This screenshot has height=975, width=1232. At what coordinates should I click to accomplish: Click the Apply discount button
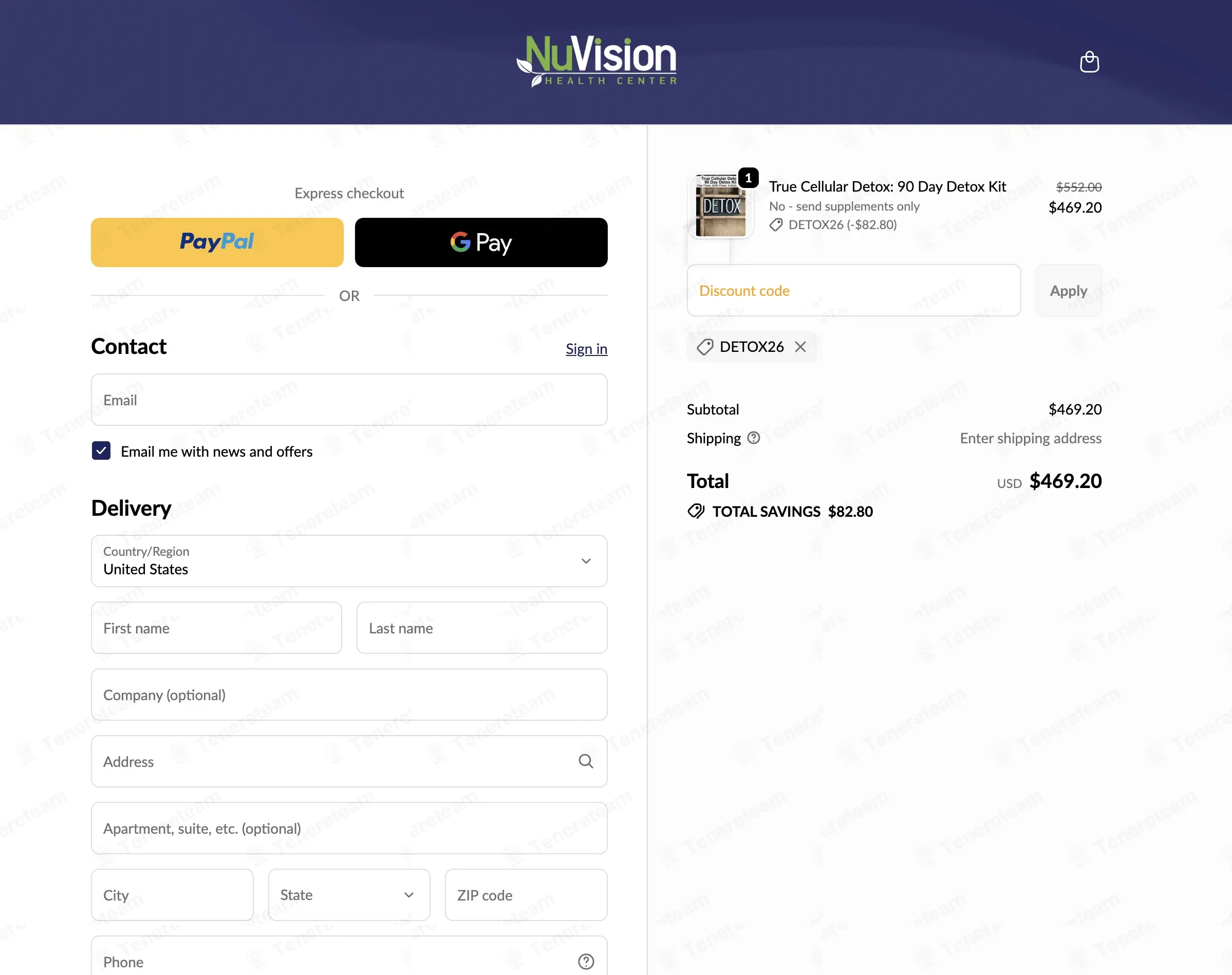coord(1069,291)
